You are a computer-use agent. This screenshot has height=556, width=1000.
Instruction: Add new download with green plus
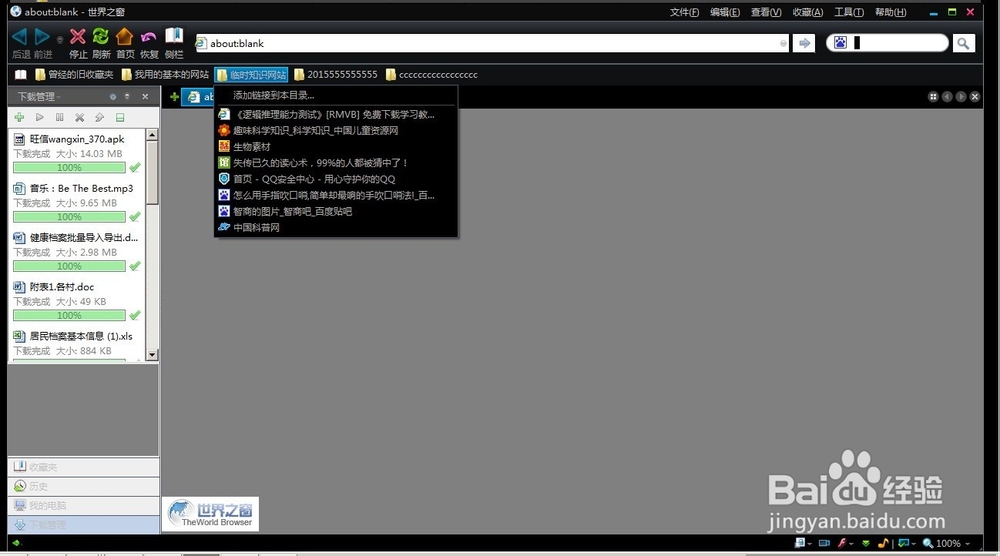point(19,117)
